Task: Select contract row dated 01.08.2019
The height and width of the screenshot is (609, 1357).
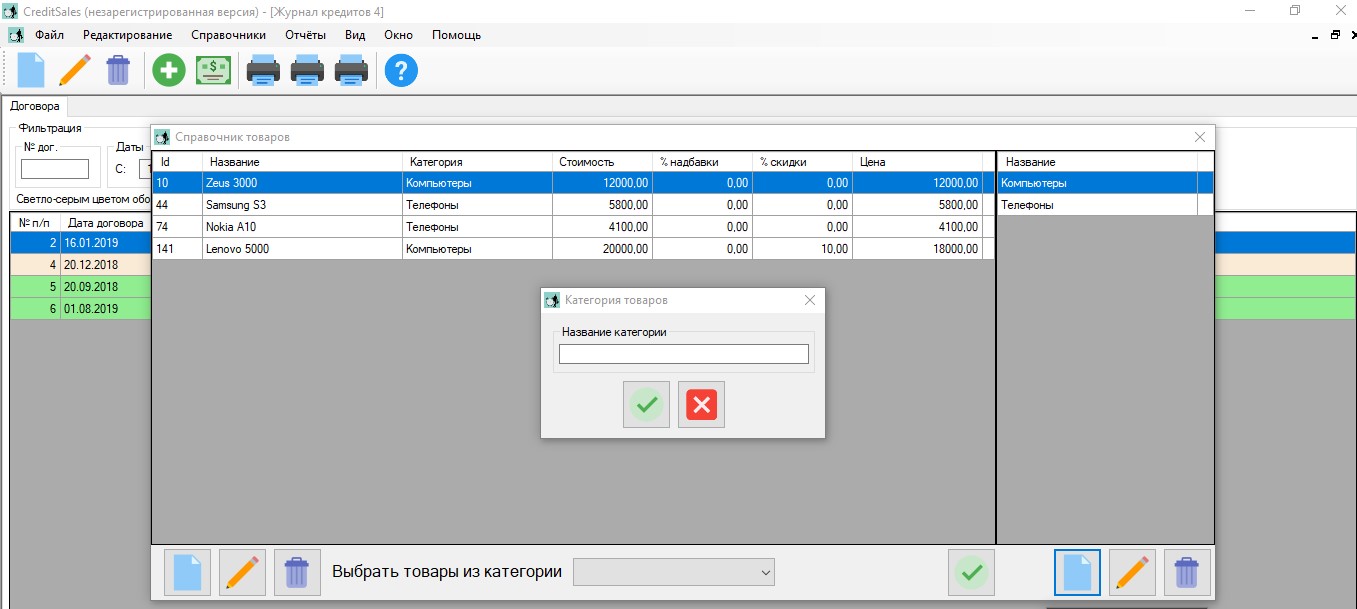Action: pyautogui.click(x=80, y=309)
